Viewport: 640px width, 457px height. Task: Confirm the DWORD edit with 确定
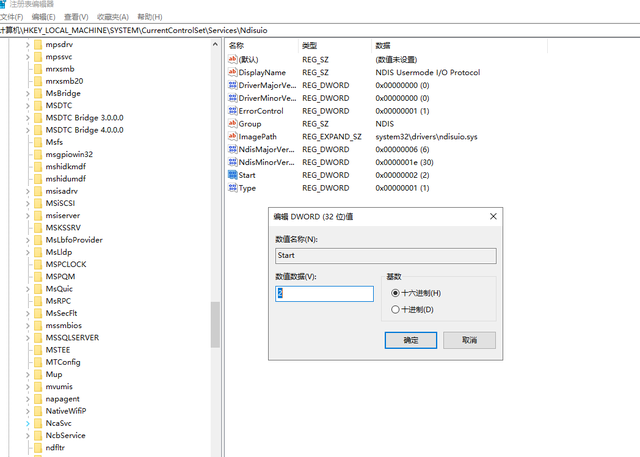[x=411, y=340]
